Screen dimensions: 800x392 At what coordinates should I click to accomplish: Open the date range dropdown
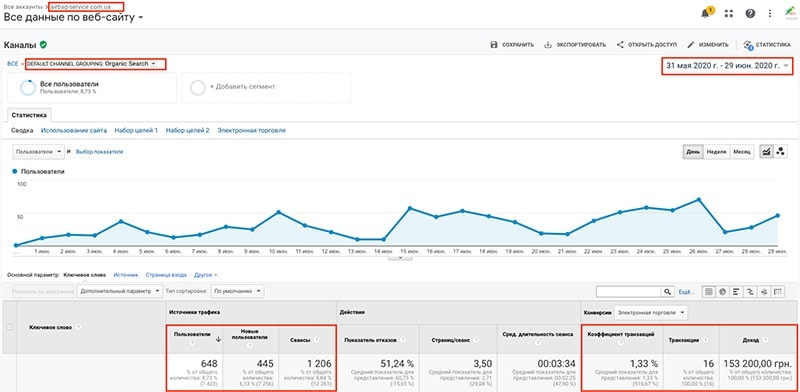(x=727, y=65)
